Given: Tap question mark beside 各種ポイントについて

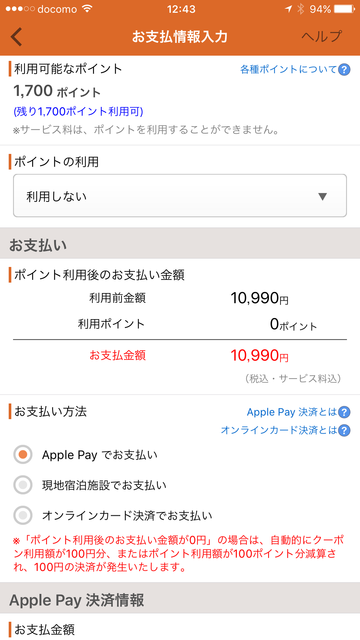Looking at the screenshot, I should 344,69.
